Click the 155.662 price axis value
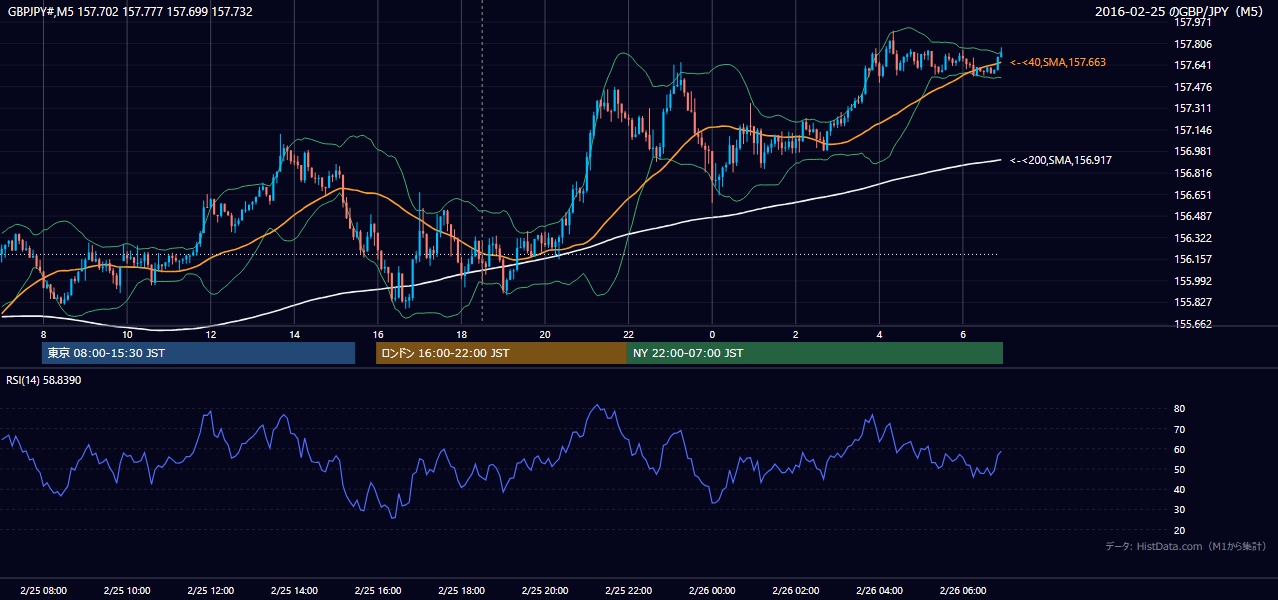 point(1192,324)
